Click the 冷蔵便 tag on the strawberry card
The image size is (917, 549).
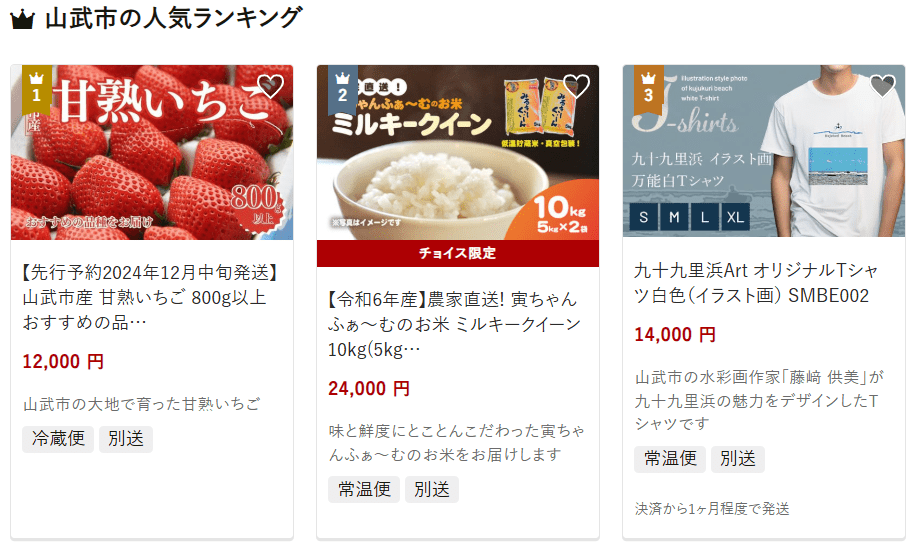[x=58, y=438]
